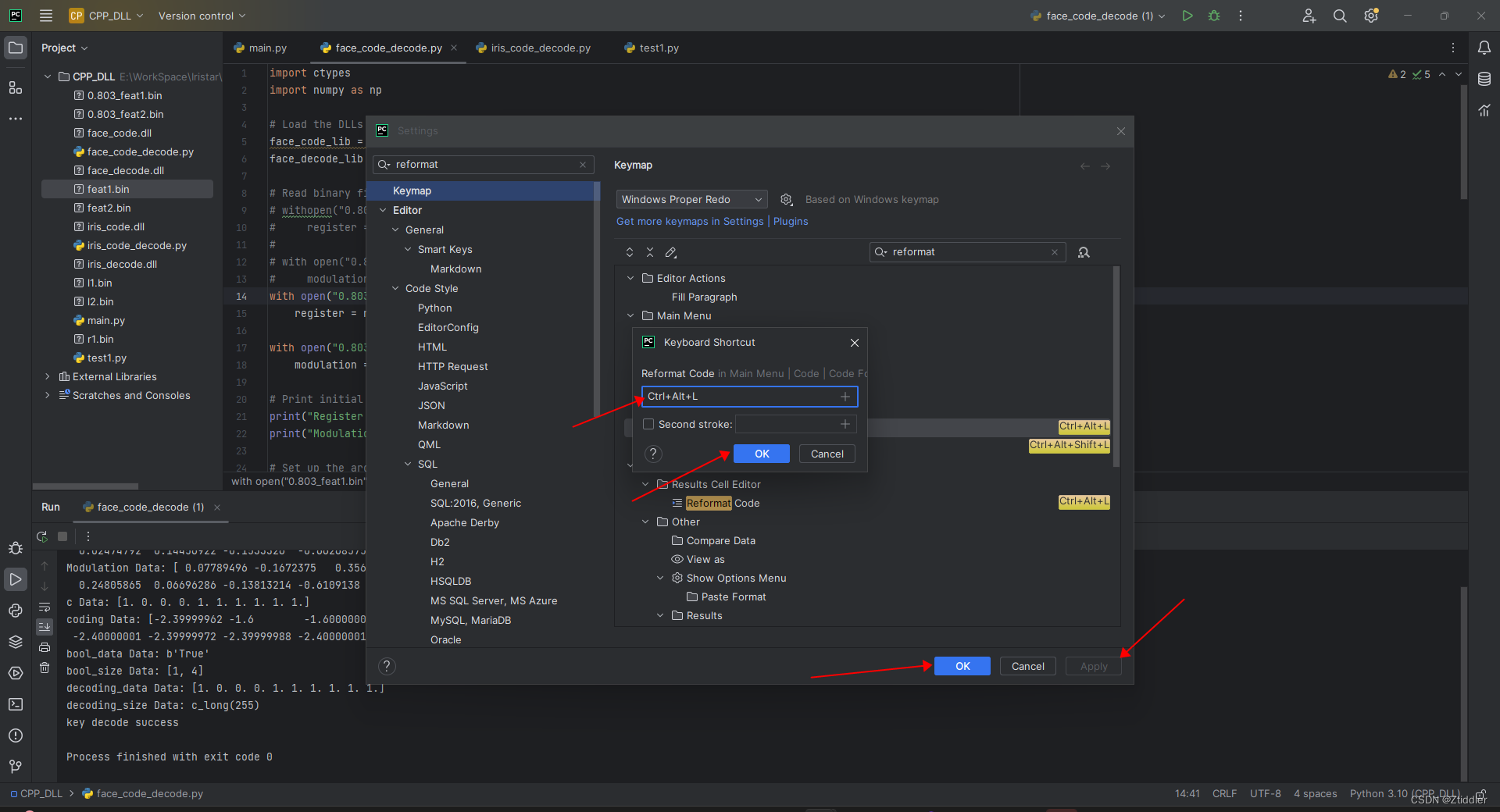
Task: Open the Windows Proper Redo keymap dropdown
Action: (x=691, y=199)
